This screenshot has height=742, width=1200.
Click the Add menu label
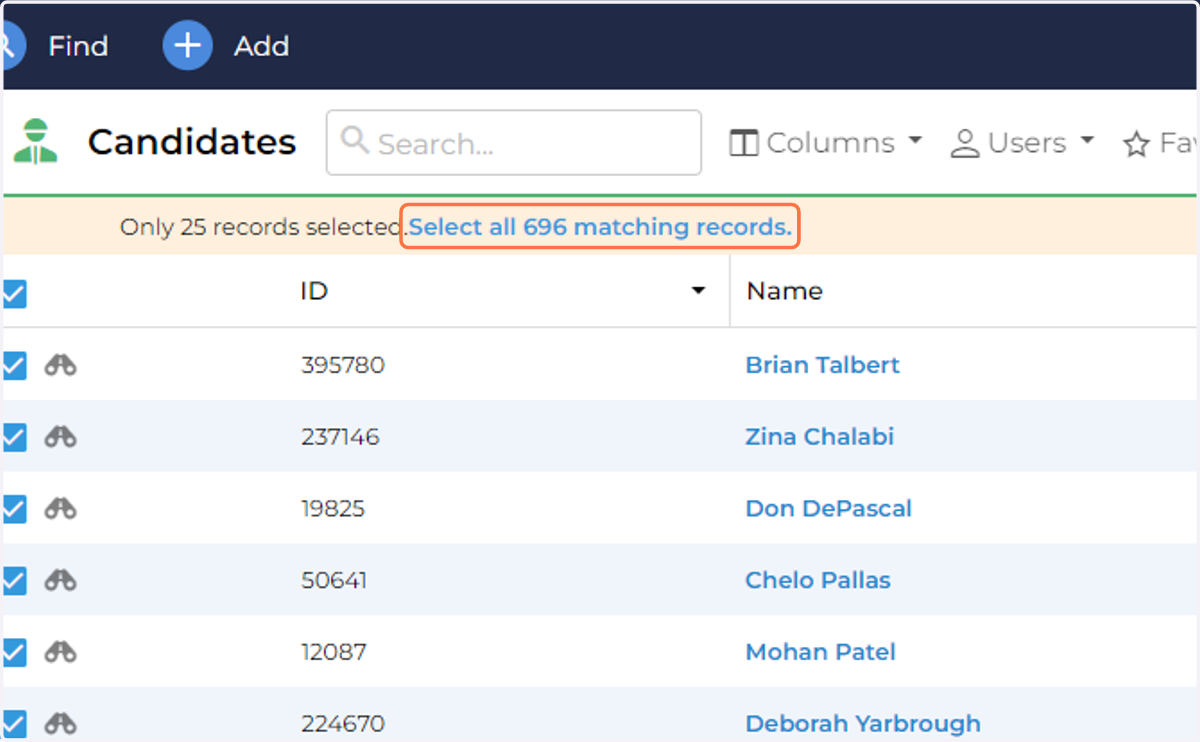coord(262,46)
